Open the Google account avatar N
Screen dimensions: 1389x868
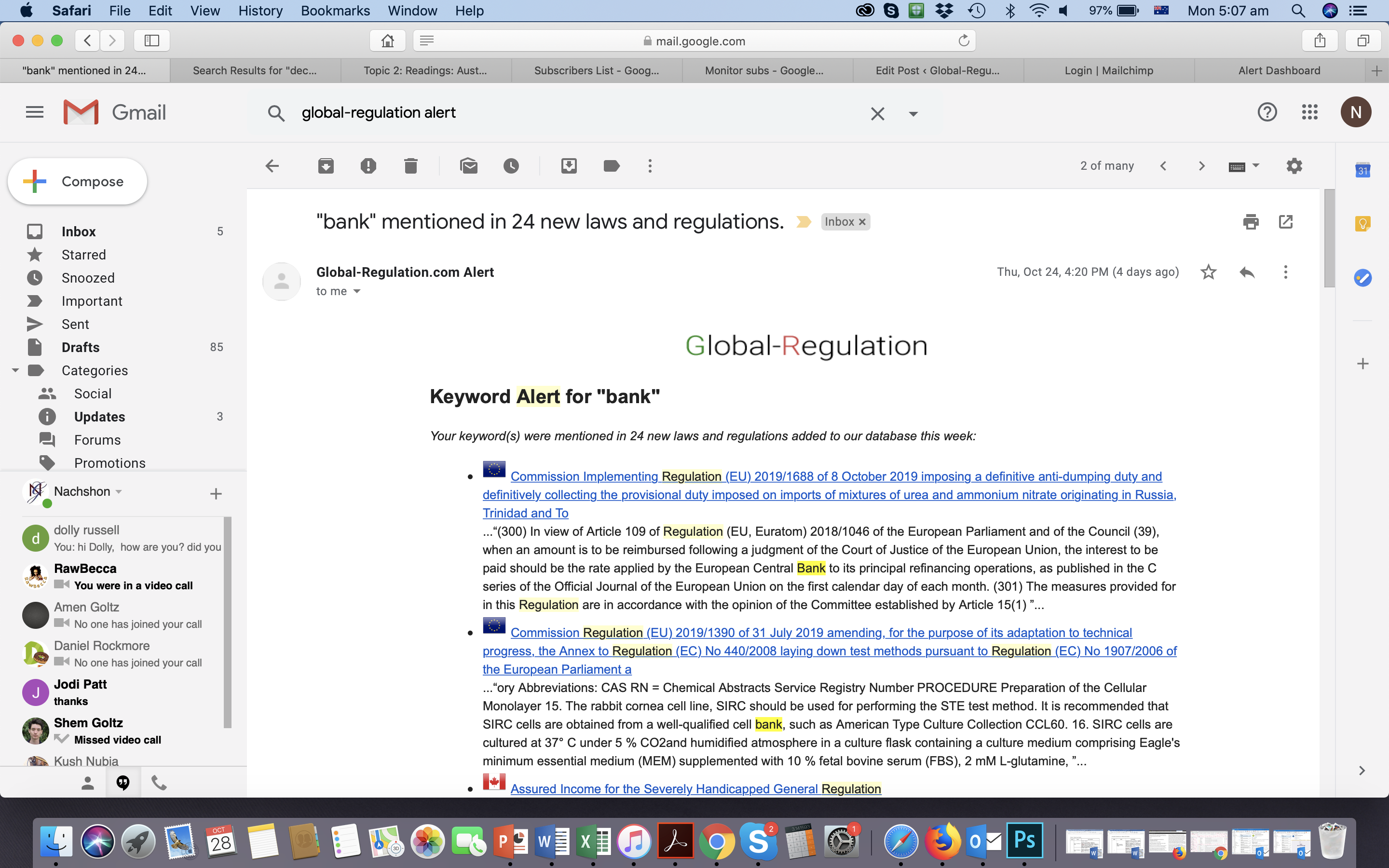pos(1356,112)
